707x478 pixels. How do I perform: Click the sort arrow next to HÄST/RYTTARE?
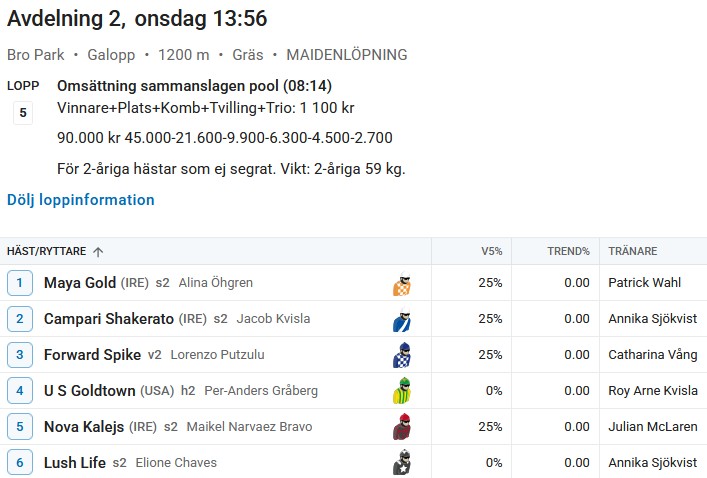(98, 252)
